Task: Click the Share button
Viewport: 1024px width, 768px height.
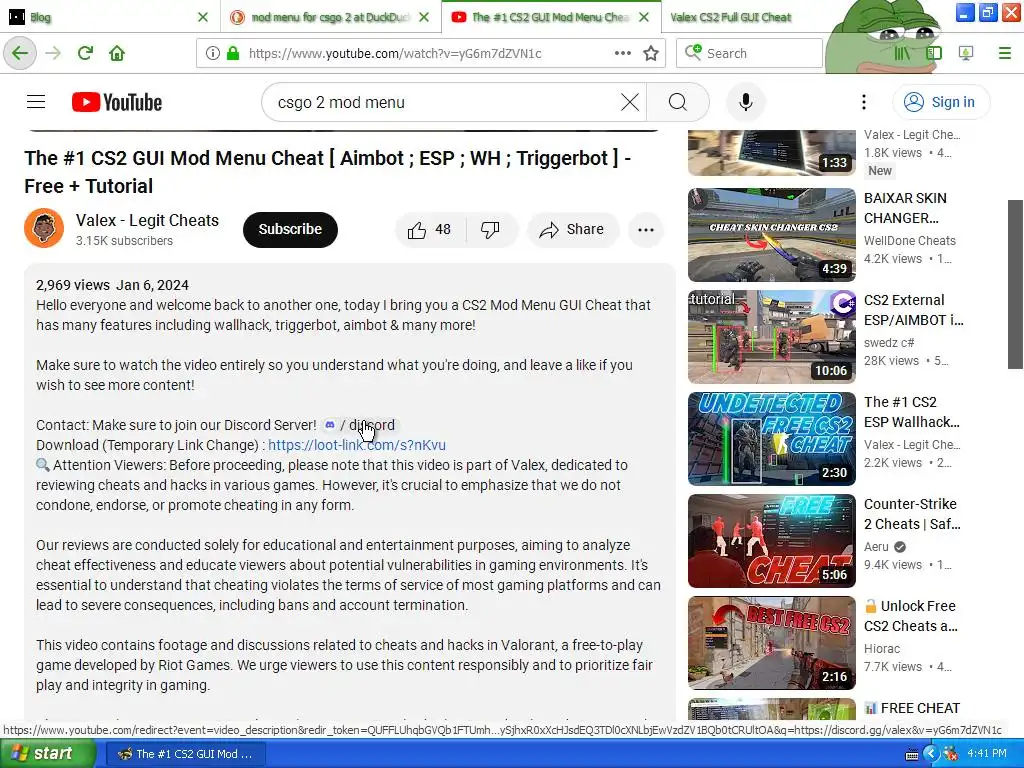Action: click(573, 229)
